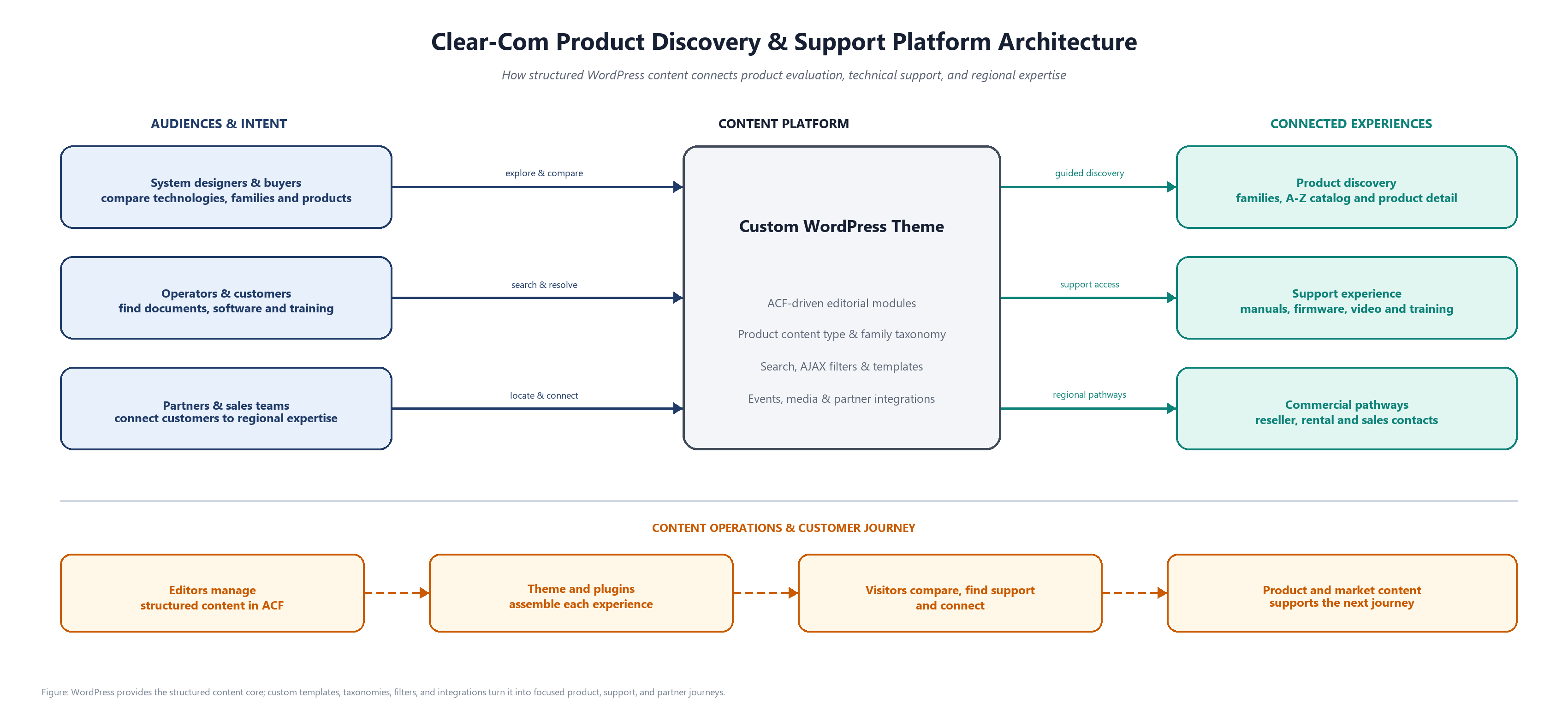Select the Product discovery box
1568x717 pixels.
tap(1347, 187)
